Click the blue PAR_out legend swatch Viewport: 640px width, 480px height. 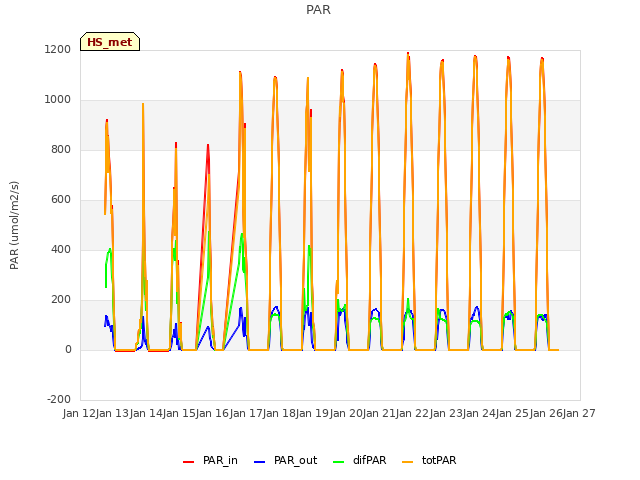[x=260, y=462]
